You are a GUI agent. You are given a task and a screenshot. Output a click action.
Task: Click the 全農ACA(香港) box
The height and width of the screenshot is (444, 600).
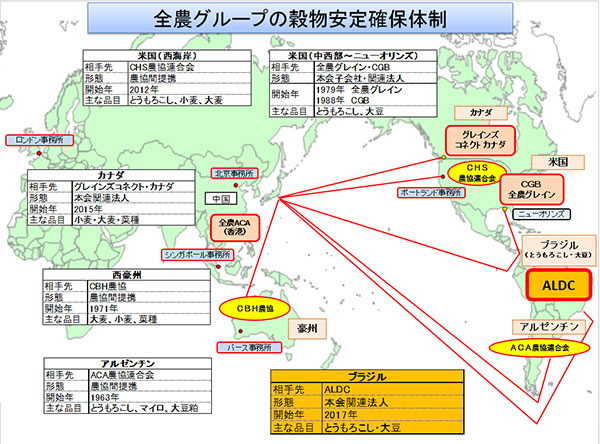(235, 227)
